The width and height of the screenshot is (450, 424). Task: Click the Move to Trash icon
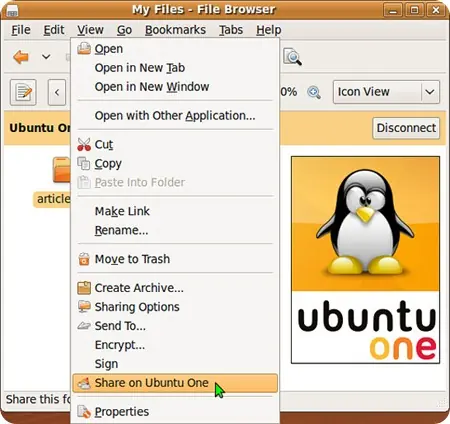(84, 259)
